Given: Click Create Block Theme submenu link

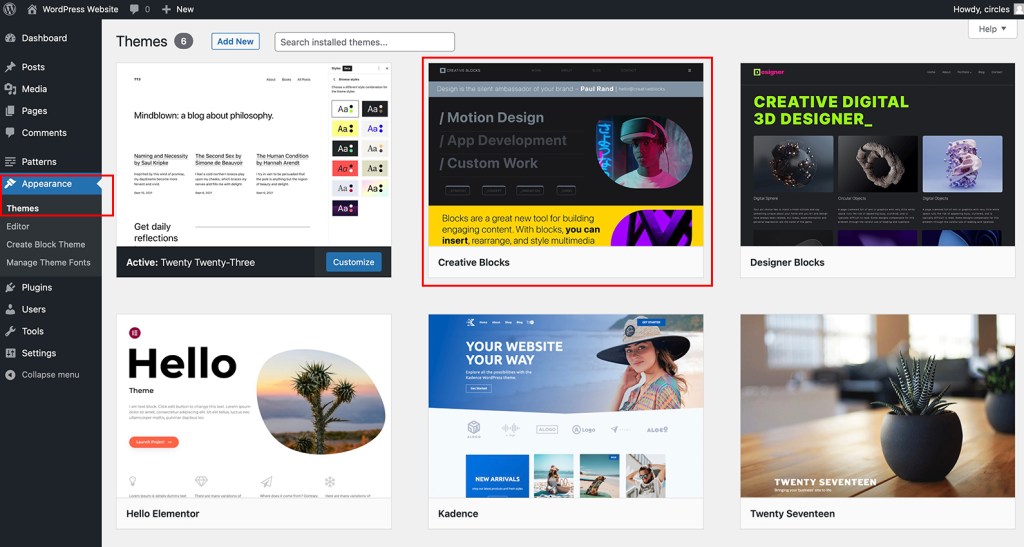Looking at the screenshot, I should click(46, 244).
